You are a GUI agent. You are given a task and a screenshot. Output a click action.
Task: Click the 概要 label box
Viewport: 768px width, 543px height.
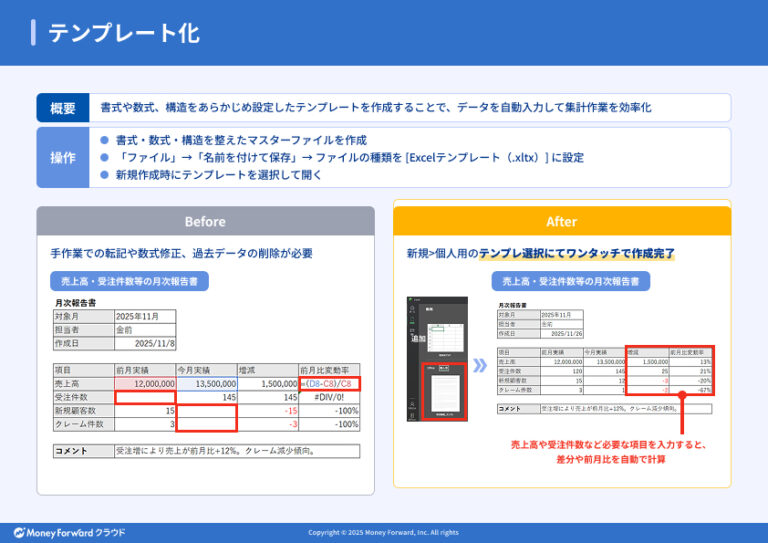[x=63, y=108]
